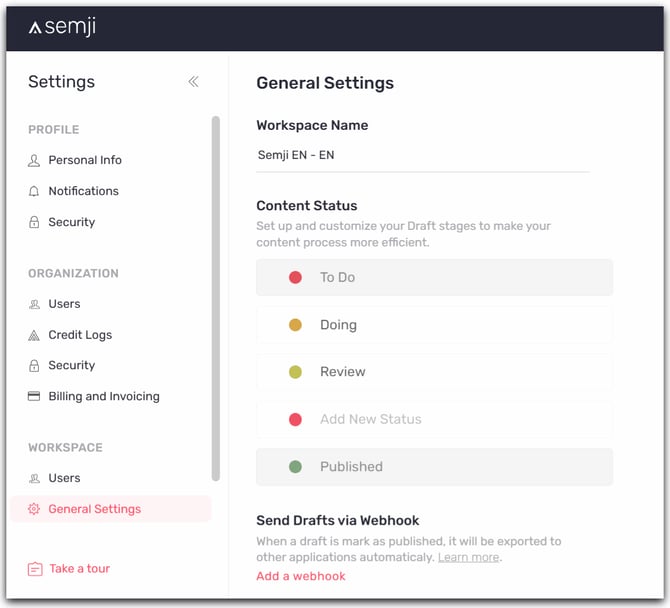The width and height of the screenshot is (670, 608).
Task: Open the Learn more link
Action: pos(468,557)
